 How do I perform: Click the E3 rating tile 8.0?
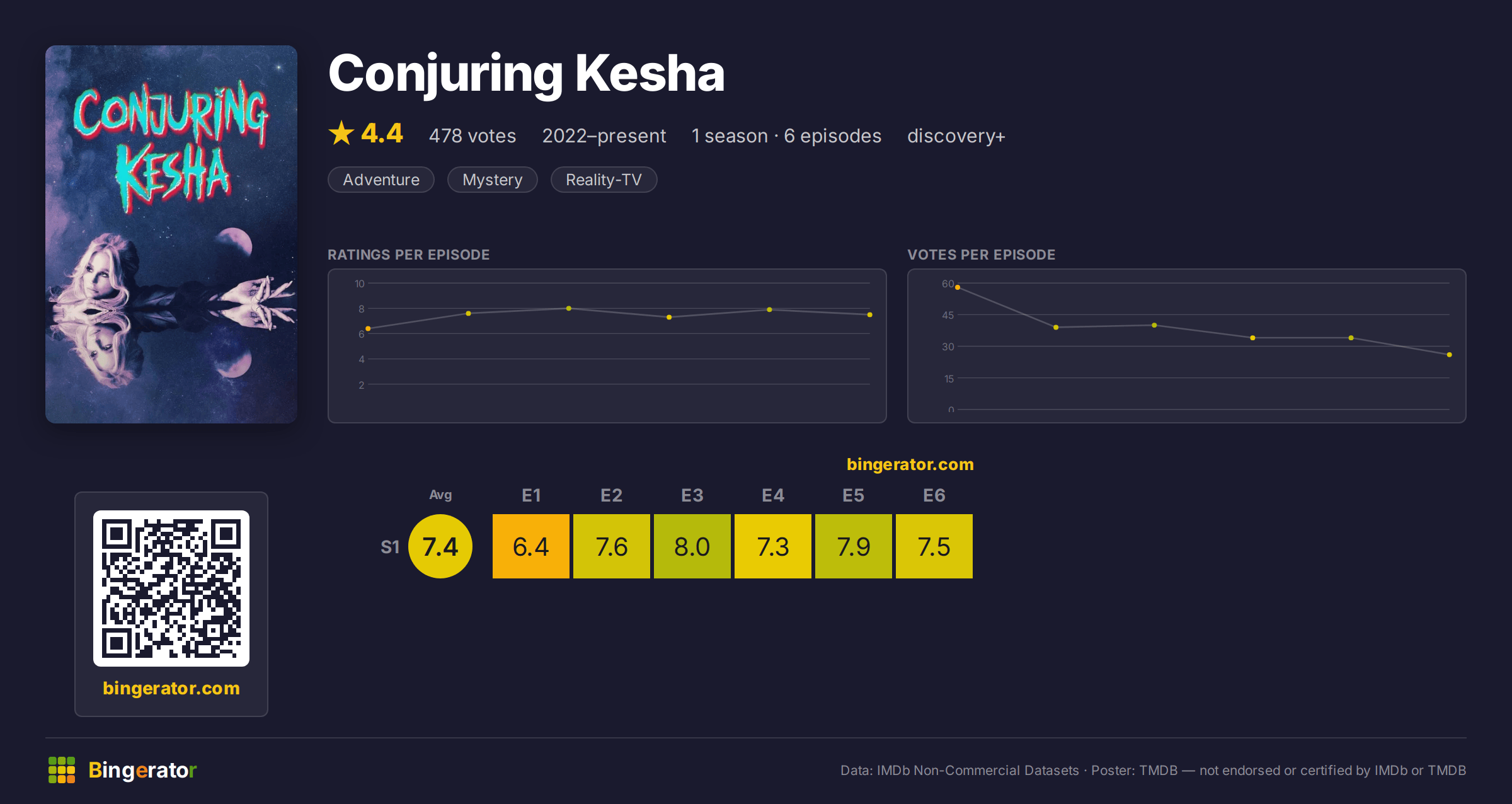click(692, 546)
